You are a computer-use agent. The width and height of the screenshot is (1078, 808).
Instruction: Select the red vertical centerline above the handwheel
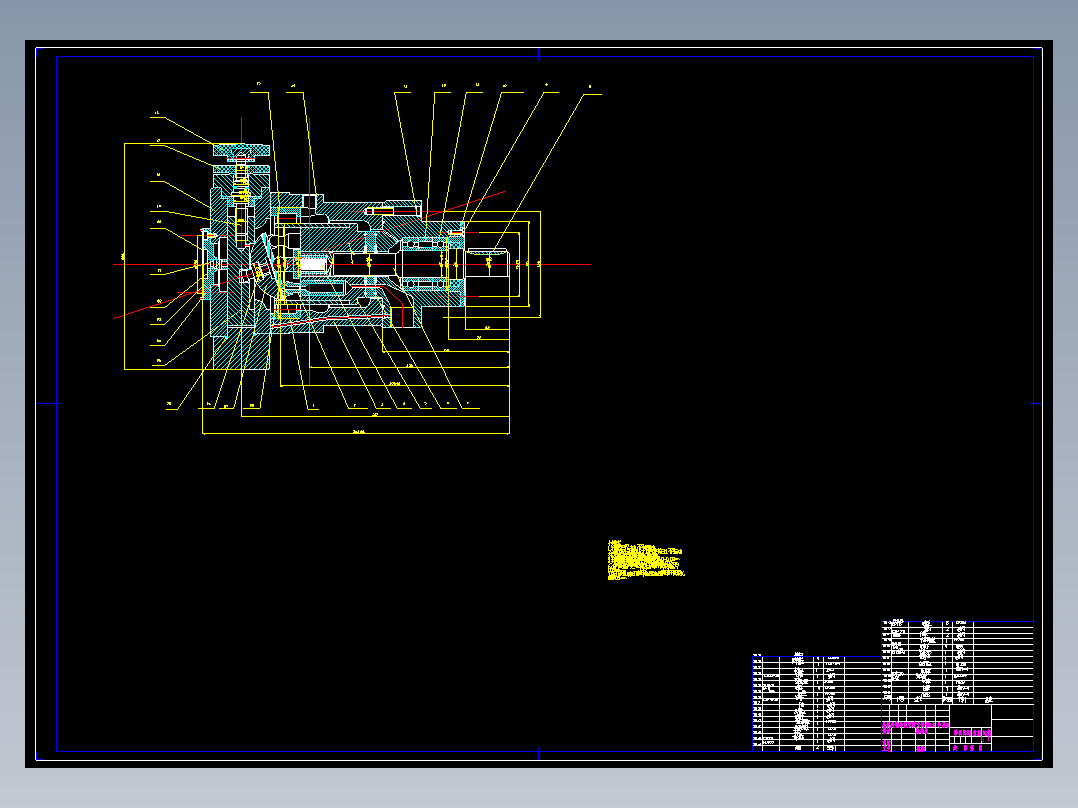tap(241, 131)
